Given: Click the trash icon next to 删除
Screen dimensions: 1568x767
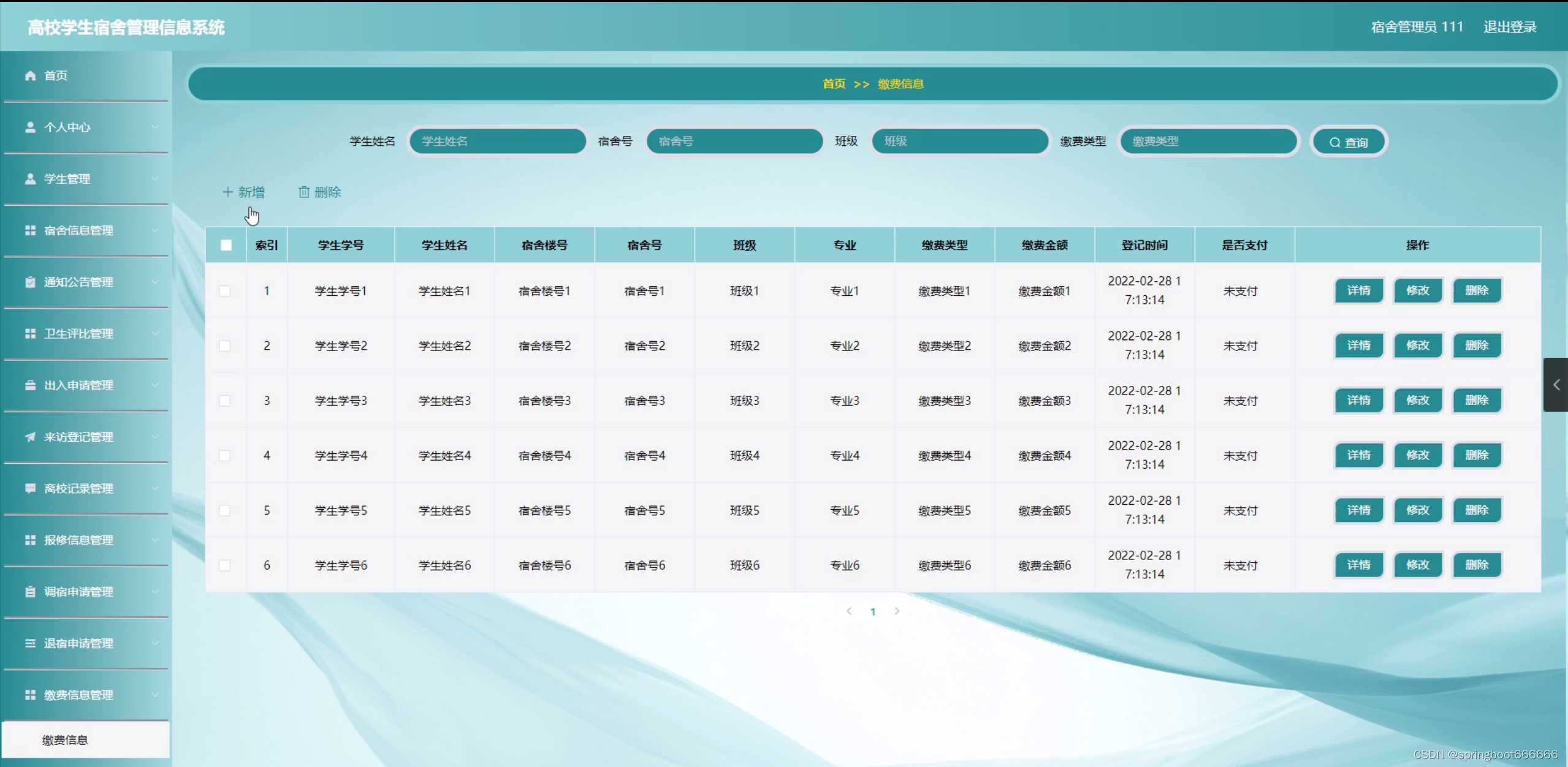Looking at the screenshot, I should coord(303,192).
